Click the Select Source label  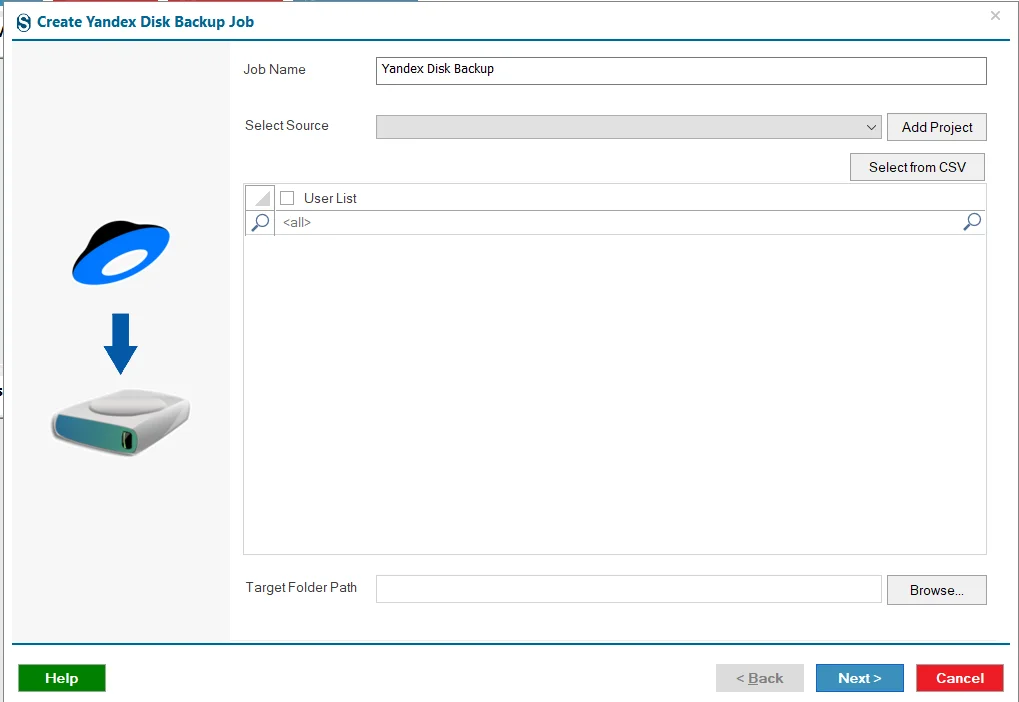pyautogui.click(x=287, y=125)
